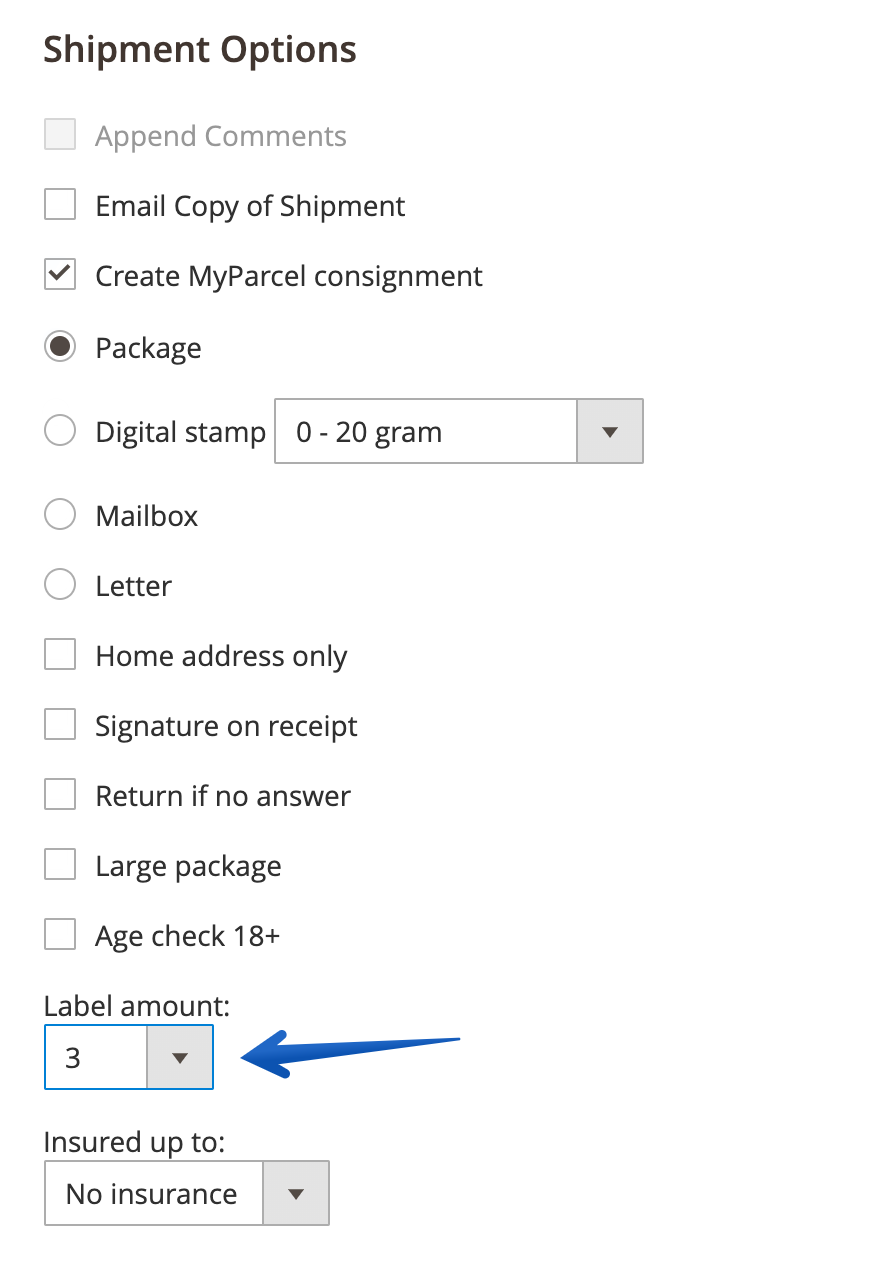Enable Home address only

(60, 656)
